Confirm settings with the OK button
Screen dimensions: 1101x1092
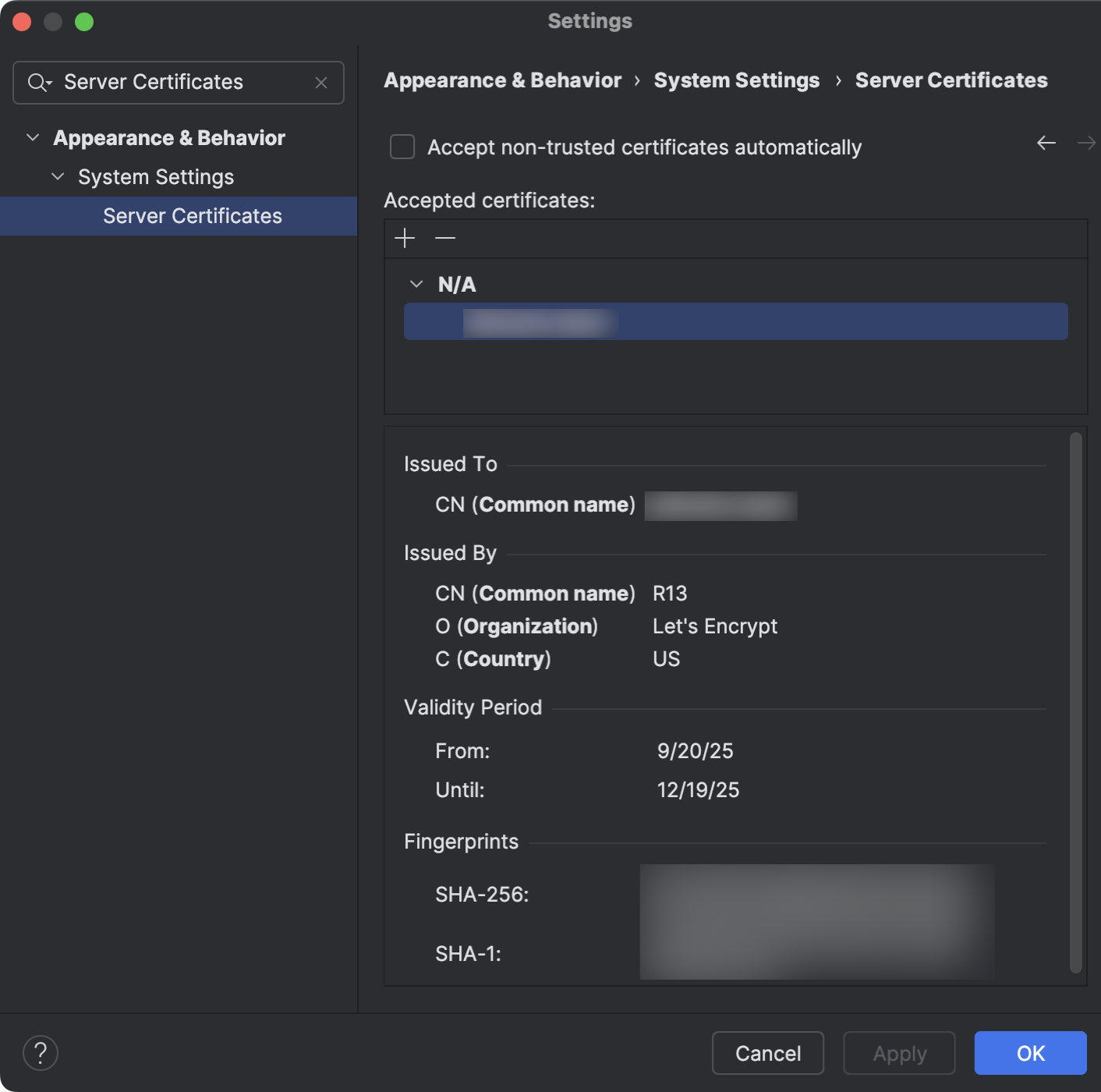tap(1030, 1053)
